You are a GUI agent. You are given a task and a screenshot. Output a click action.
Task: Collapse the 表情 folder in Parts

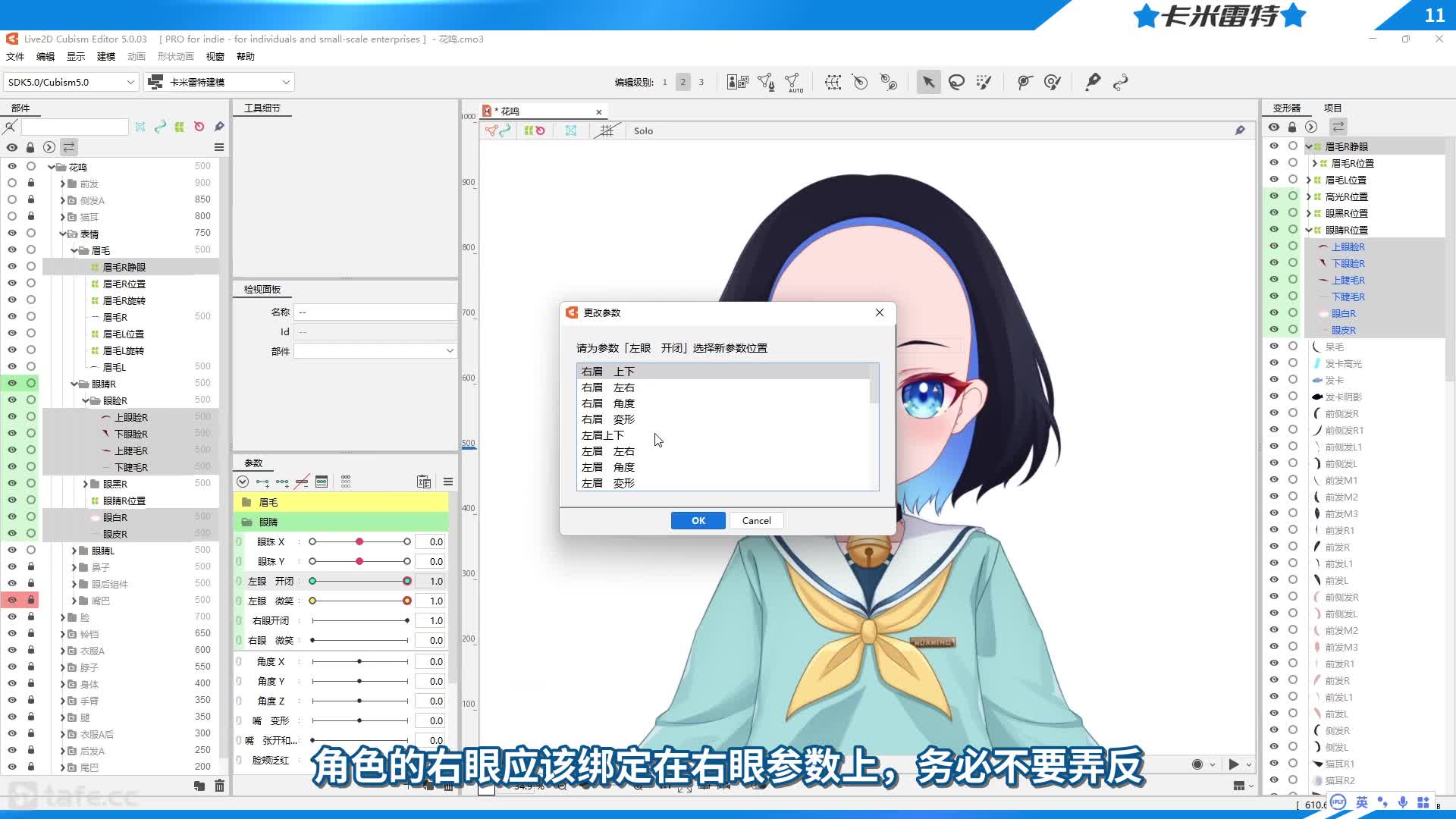pos(63,234)
